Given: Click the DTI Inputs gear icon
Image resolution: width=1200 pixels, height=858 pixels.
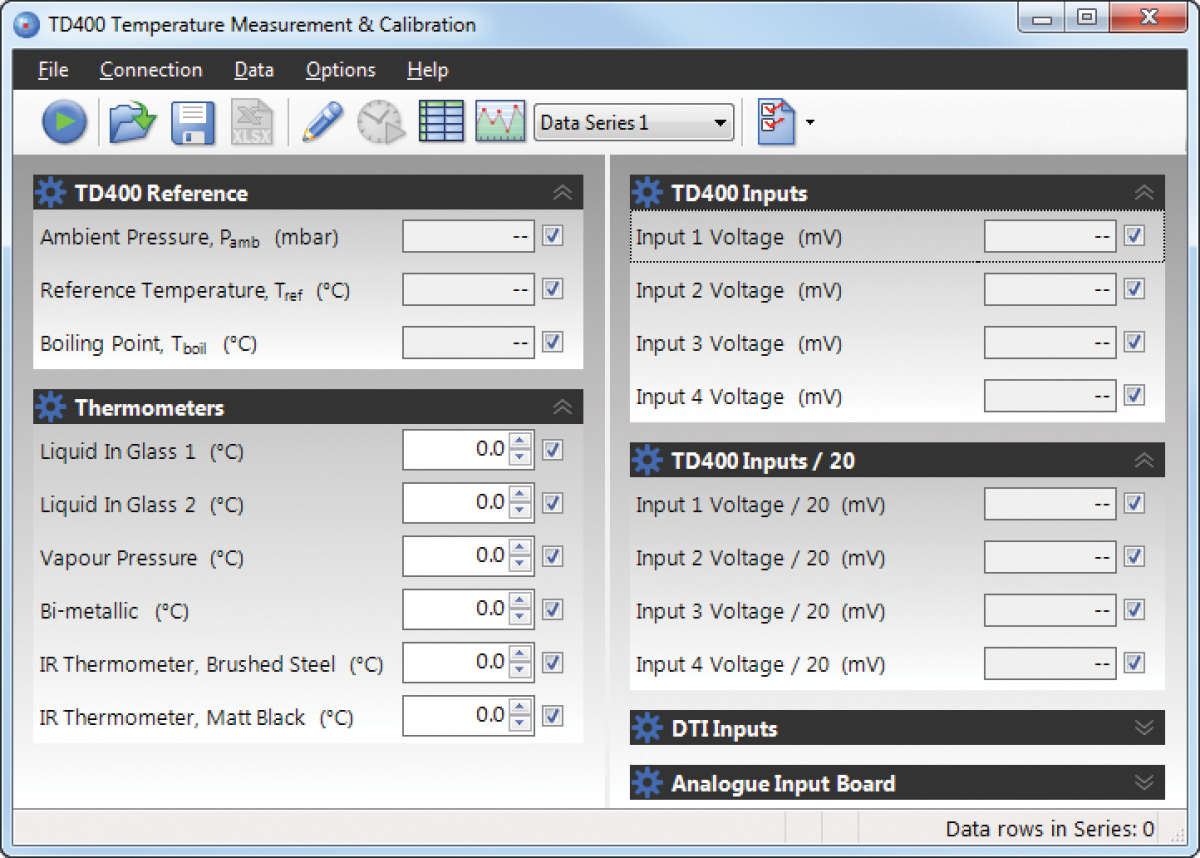Looking at the screenshot, I should (x=648, y=728).
